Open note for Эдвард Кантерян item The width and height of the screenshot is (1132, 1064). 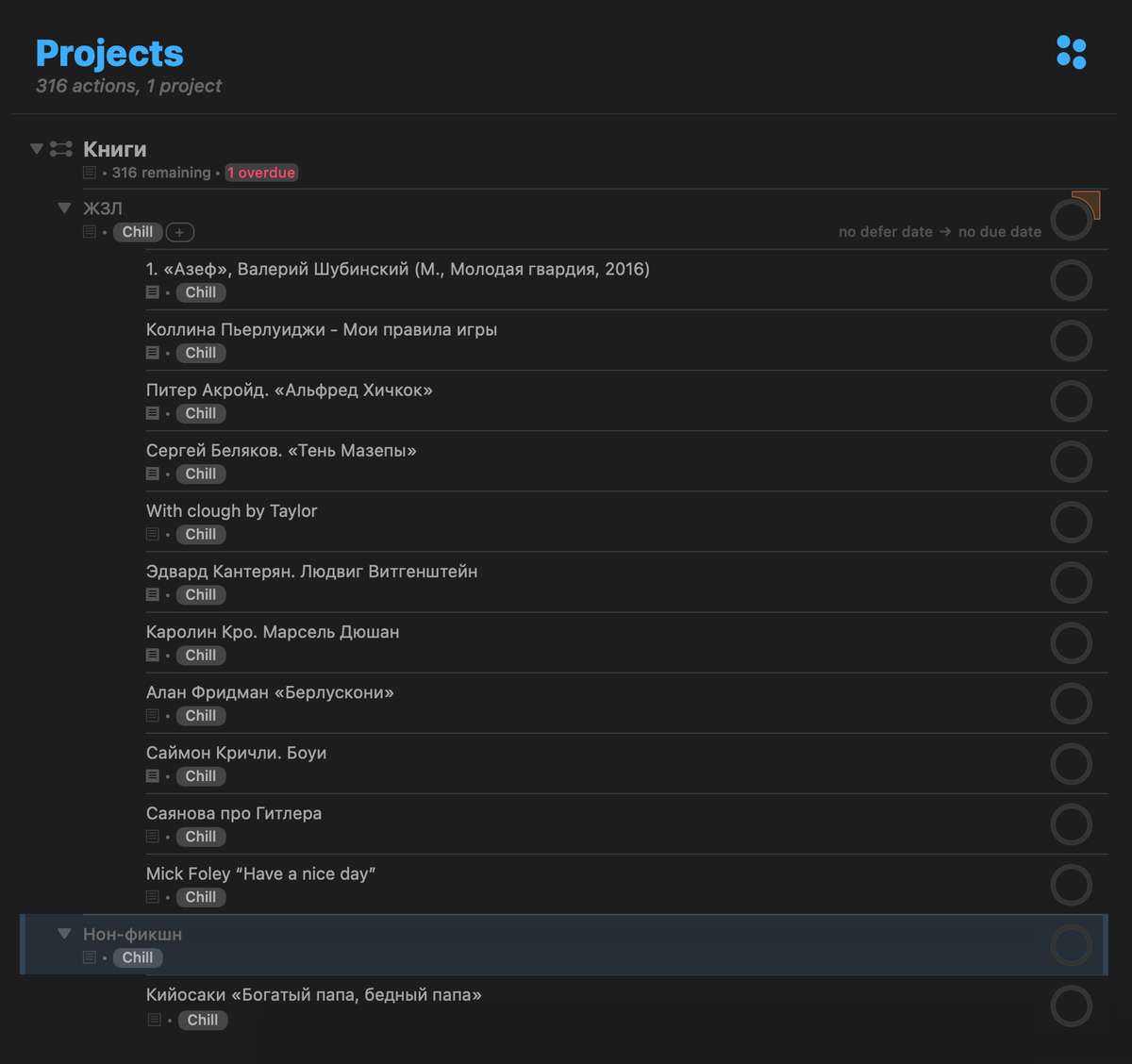pyautogui.click(x=153, y=594)
